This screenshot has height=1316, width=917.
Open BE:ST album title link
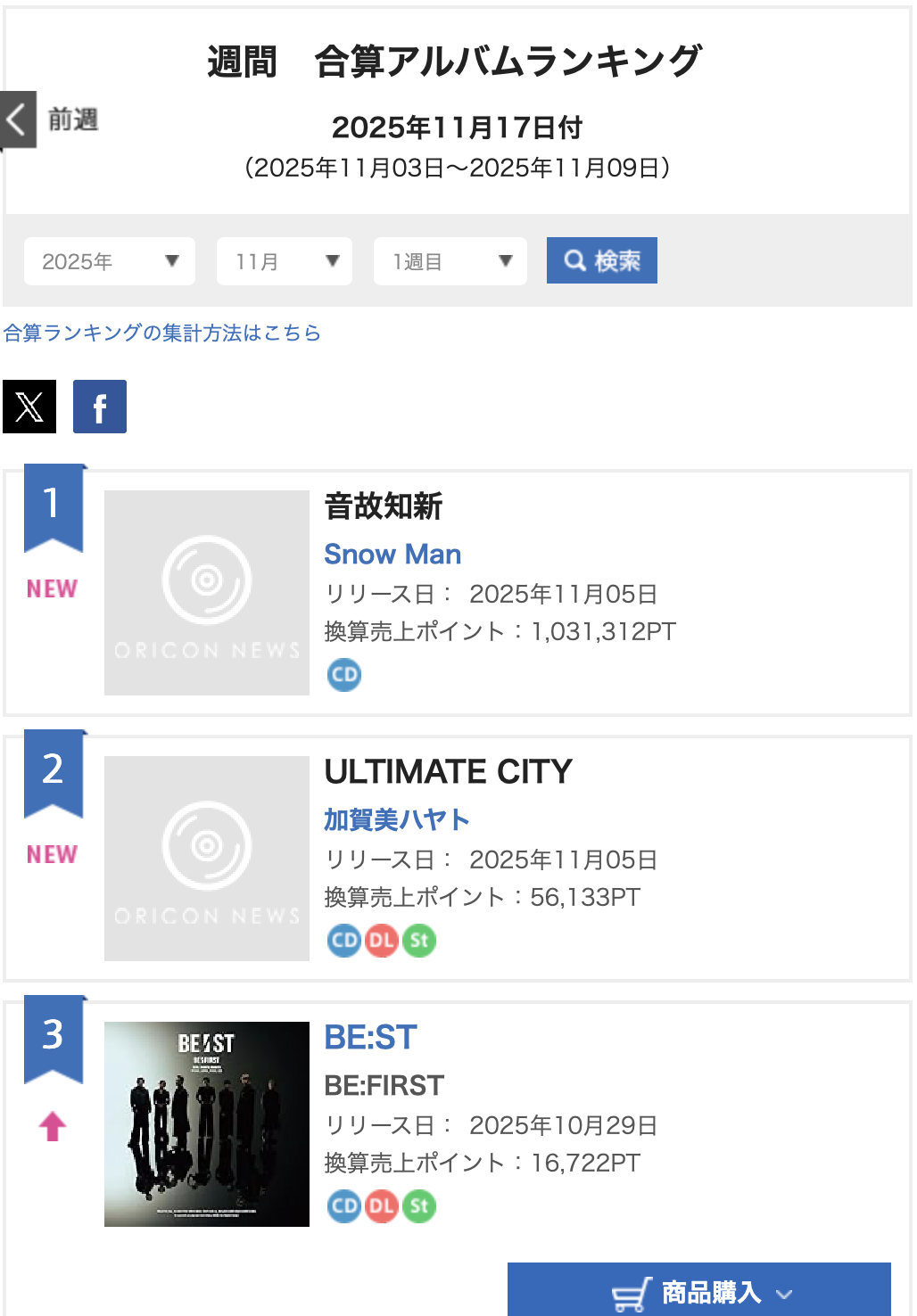click(x=371, y=1038)
